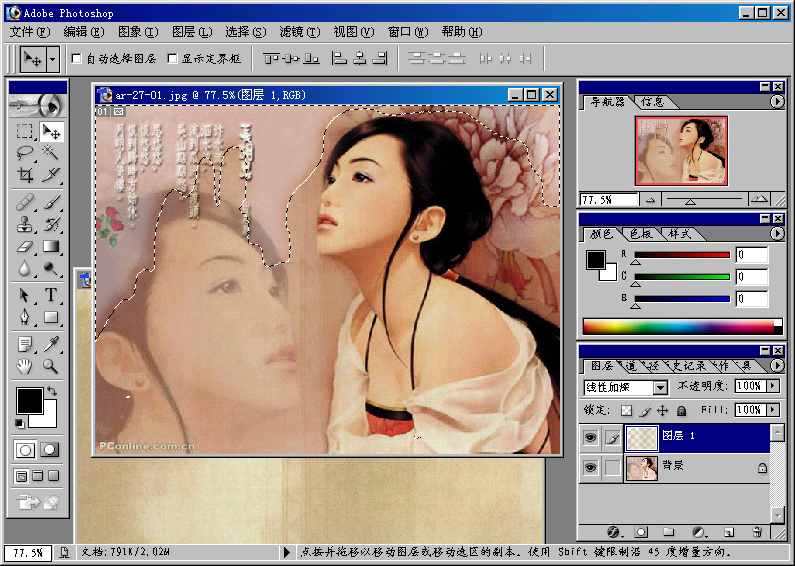Open Navigator panel flyout menu
Viewport: 795px width, 566px height.
tap(777, 101)
